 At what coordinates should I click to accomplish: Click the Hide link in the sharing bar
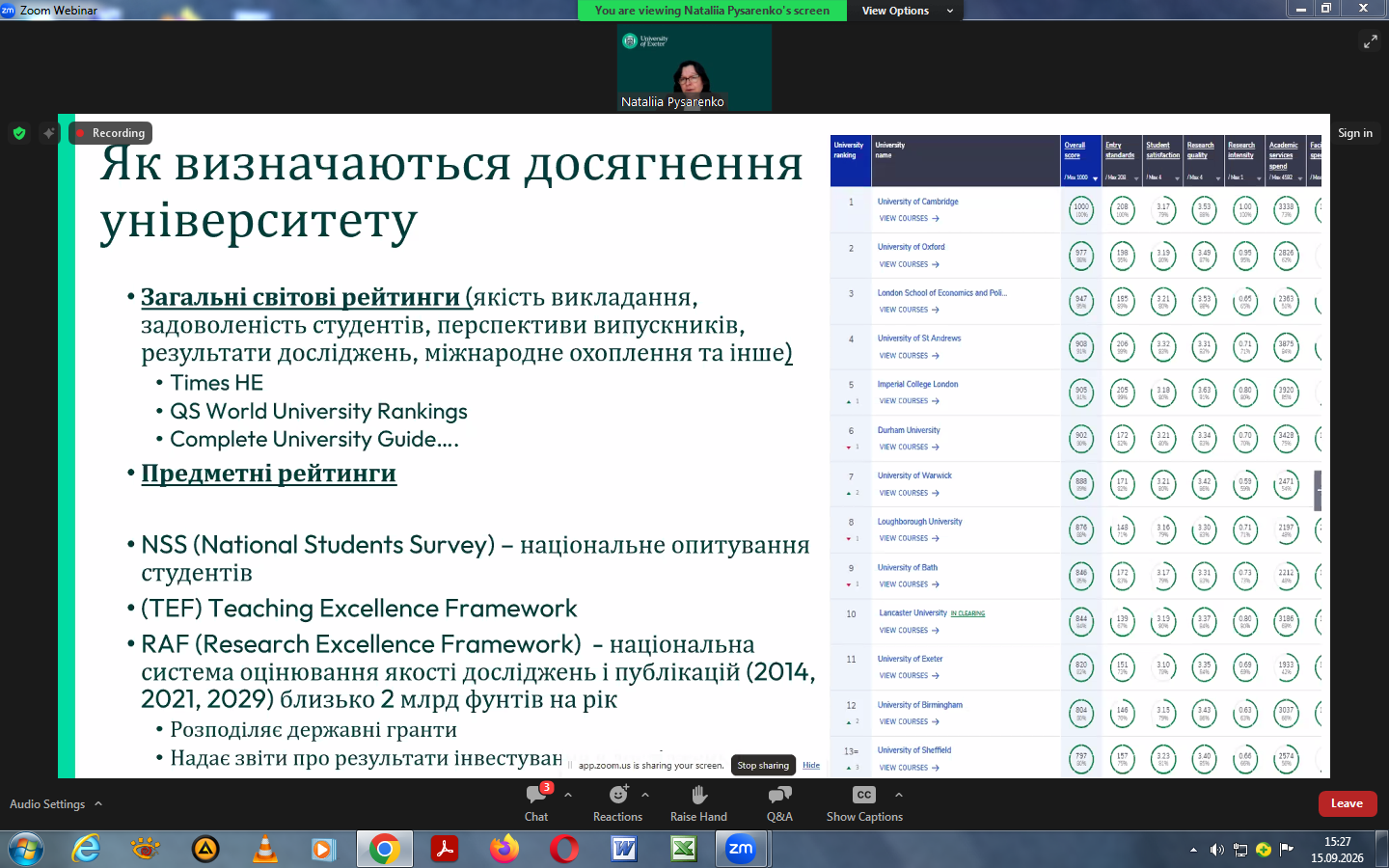pyautogui.click(x=811, y=765)
